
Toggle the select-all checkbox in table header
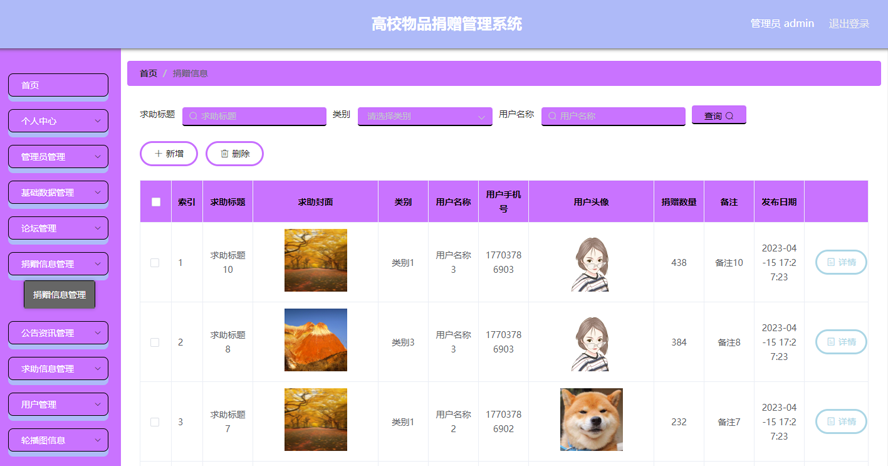tap(156, 202)
